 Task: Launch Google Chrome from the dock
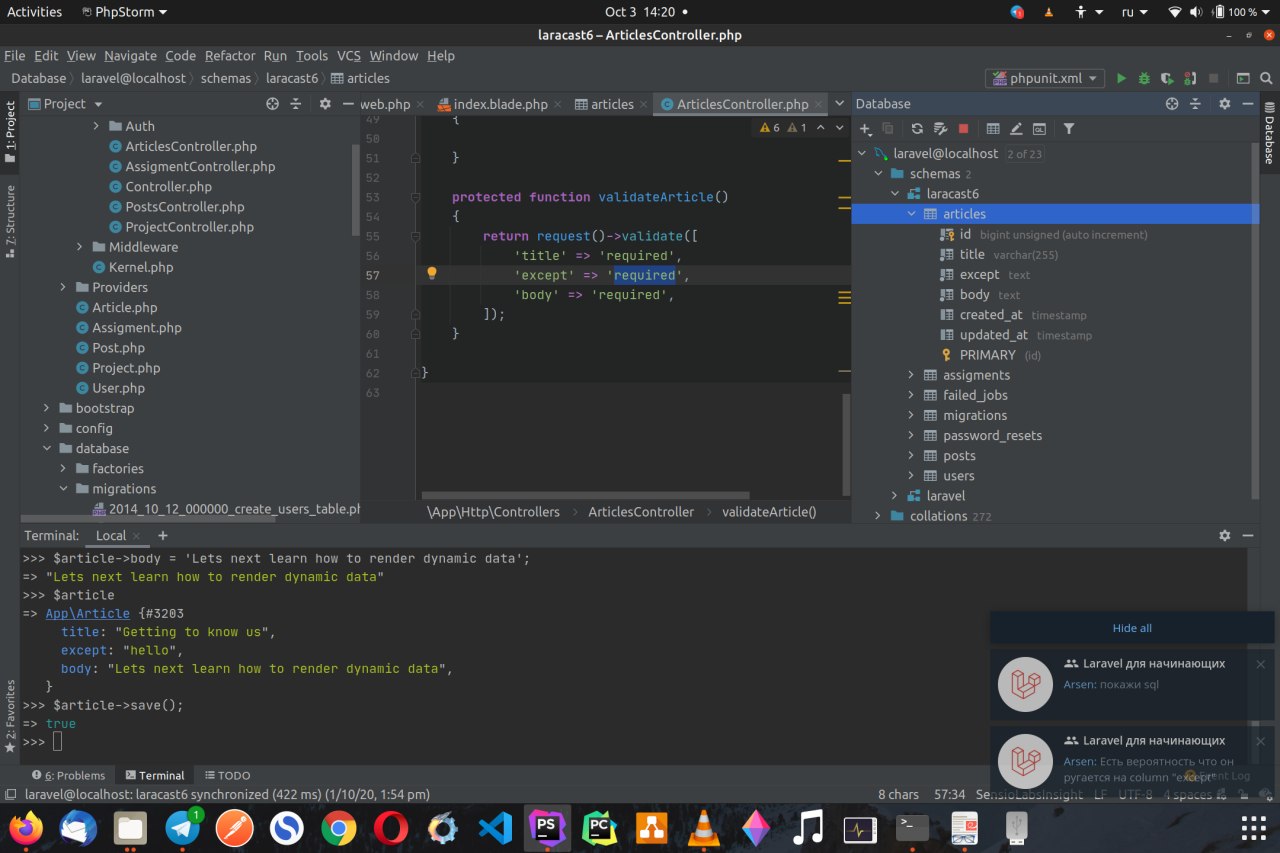(x=339, y=828)
